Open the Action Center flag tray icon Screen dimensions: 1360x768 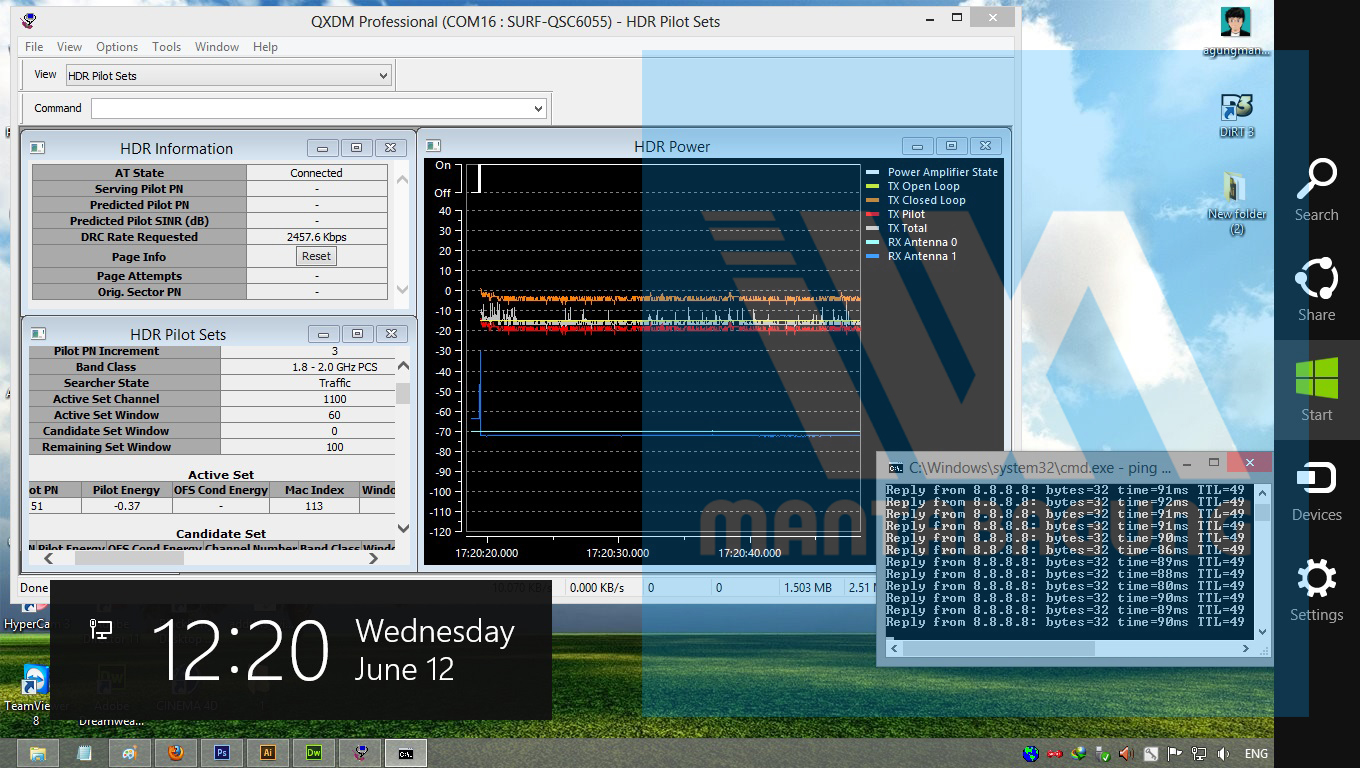(1174, 754)
